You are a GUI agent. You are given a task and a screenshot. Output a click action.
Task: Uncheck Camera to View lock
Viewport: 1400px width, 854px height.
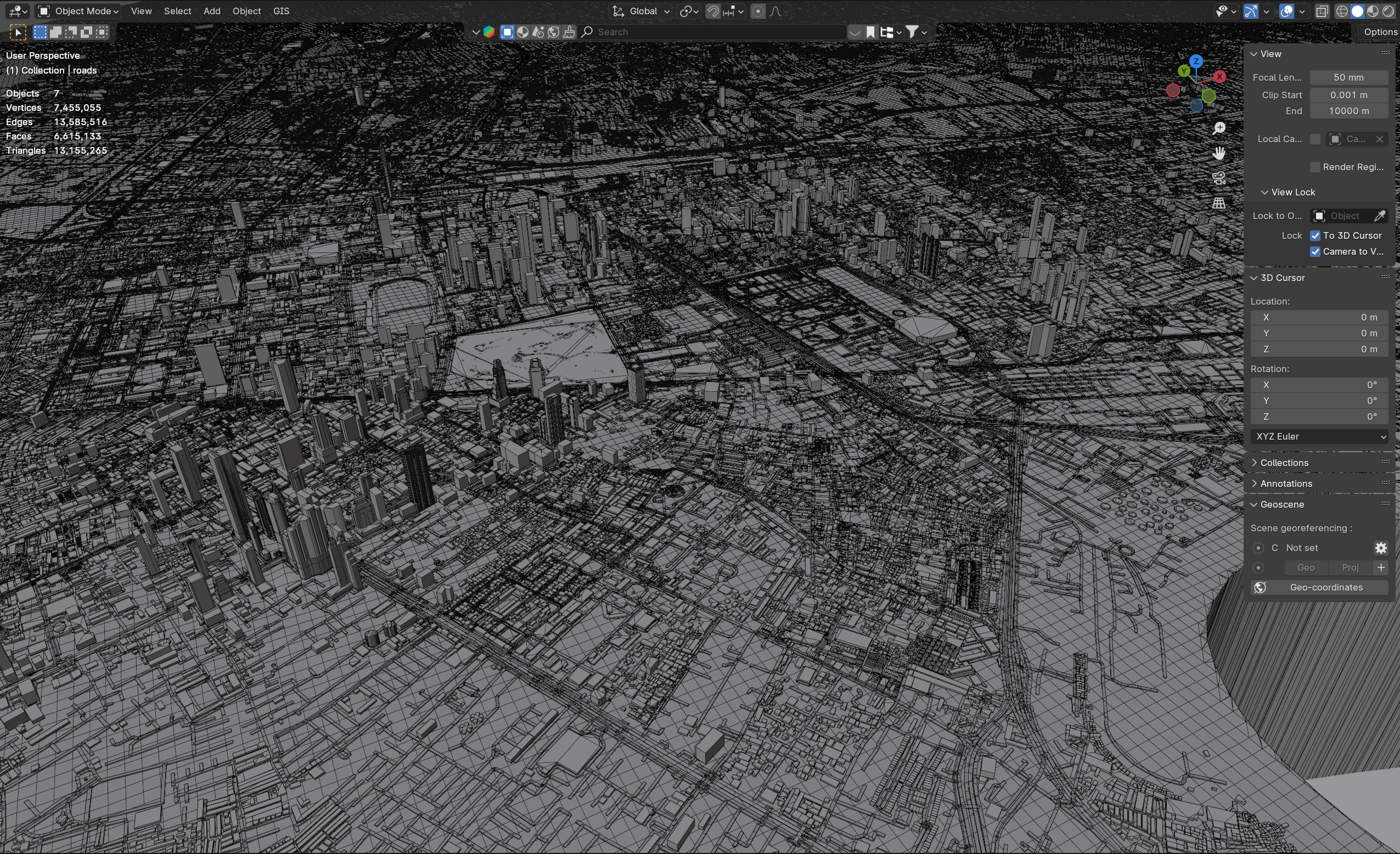(1315, 252)
